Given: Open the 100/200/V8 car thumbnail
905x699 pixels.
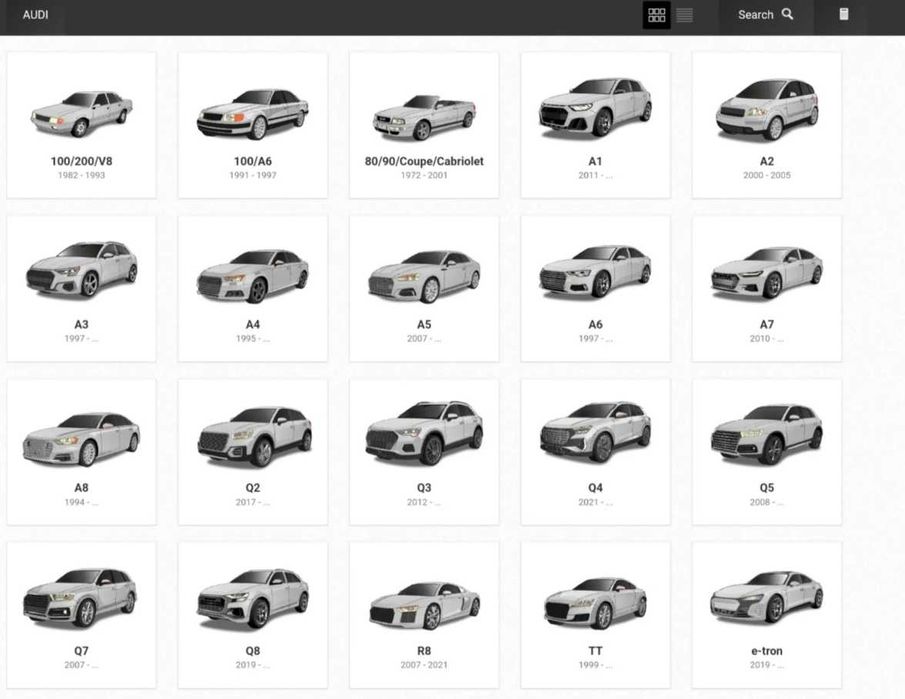Looking at the screenshot, I should click(81, 113).
